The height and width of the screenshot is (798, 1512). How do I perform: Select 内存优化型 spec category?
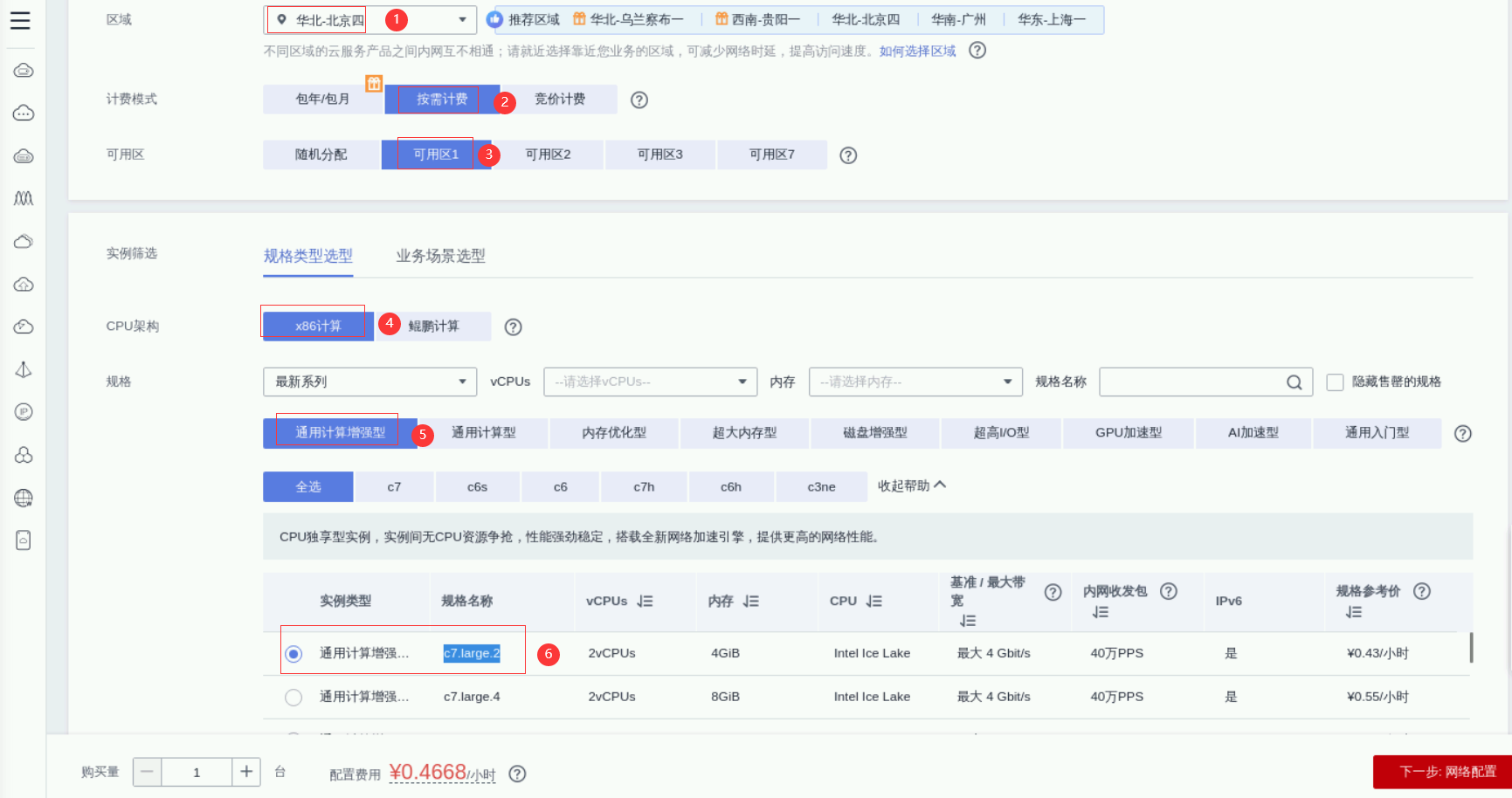614,433
